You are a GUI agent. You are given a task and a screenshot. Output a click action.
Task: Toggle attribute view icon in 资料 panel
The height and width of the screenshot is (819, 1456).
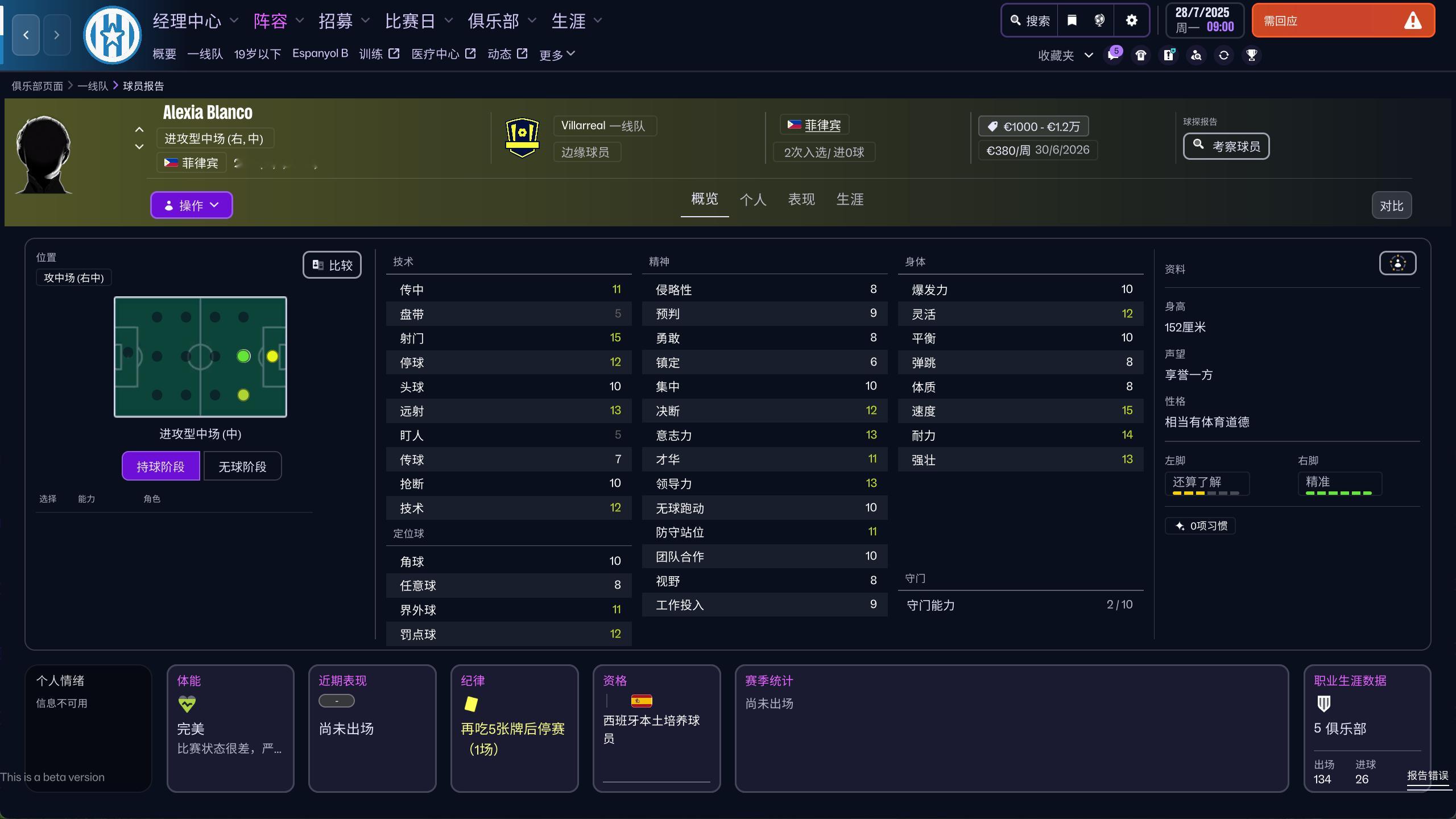point(1397,263)
